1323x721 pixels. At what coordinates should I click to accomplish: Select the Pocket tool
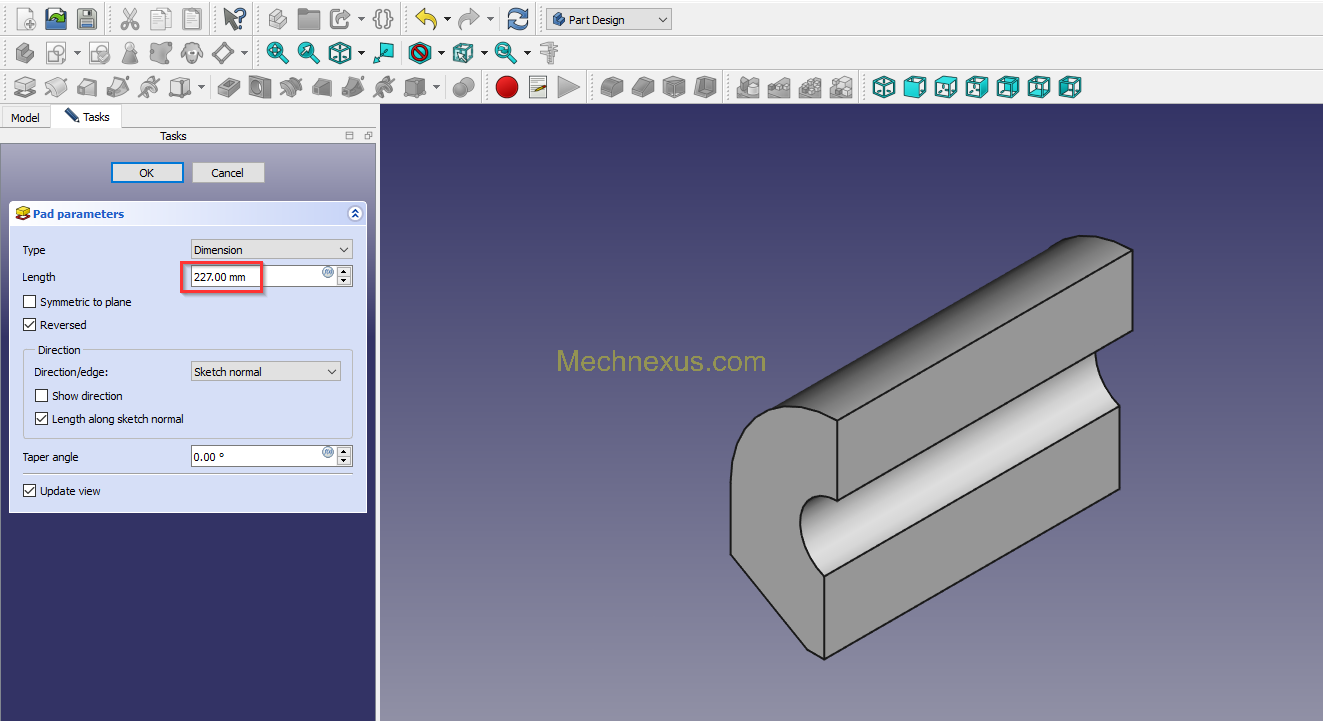point(229,87)
